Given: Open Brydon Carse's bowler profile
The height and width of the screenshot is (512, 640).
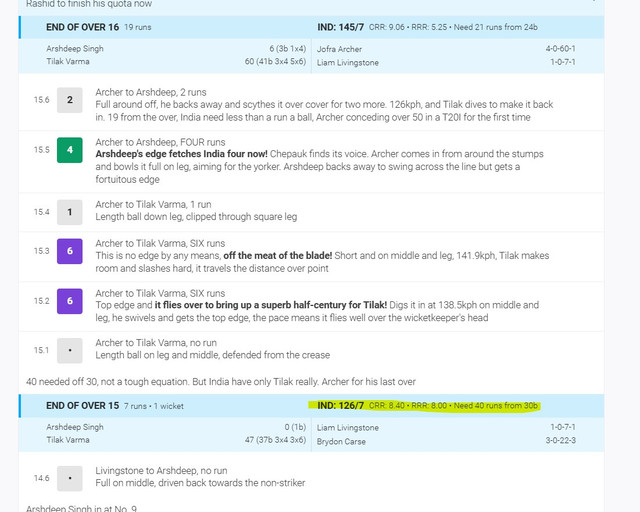Looking at the screenshot, I should tap(343, 439).
